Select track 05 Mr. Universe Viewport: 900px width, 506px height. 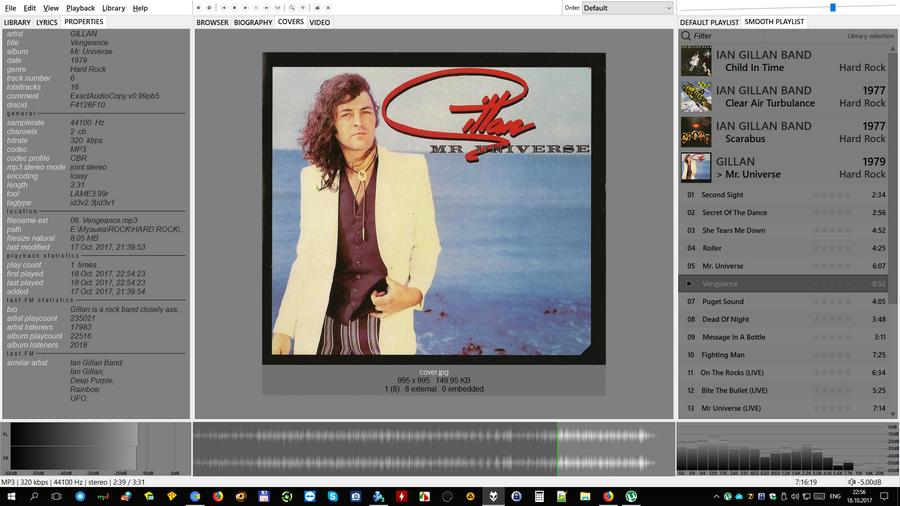(x=785, y=266)
